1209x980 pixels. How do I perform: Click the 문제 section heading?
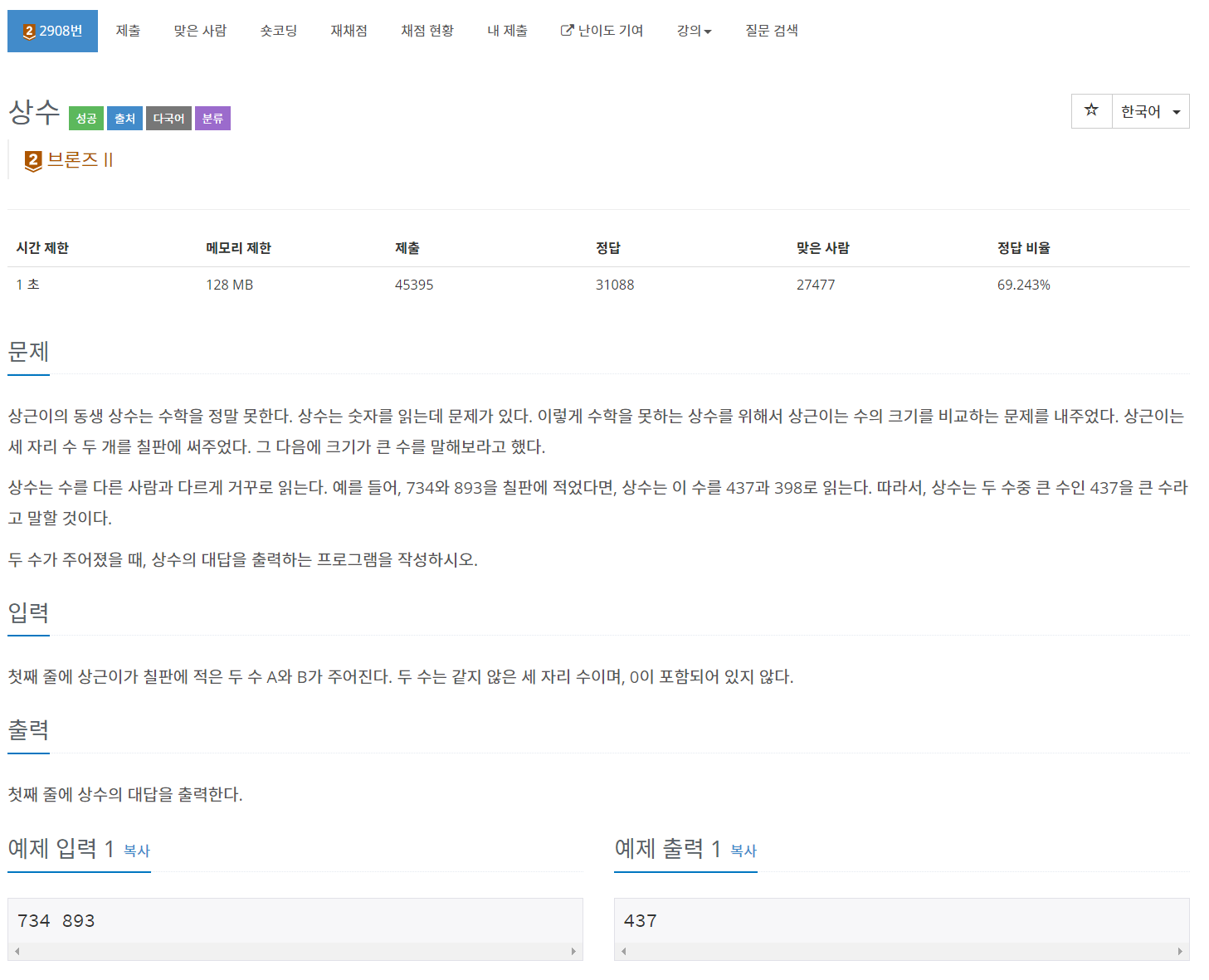28,352
